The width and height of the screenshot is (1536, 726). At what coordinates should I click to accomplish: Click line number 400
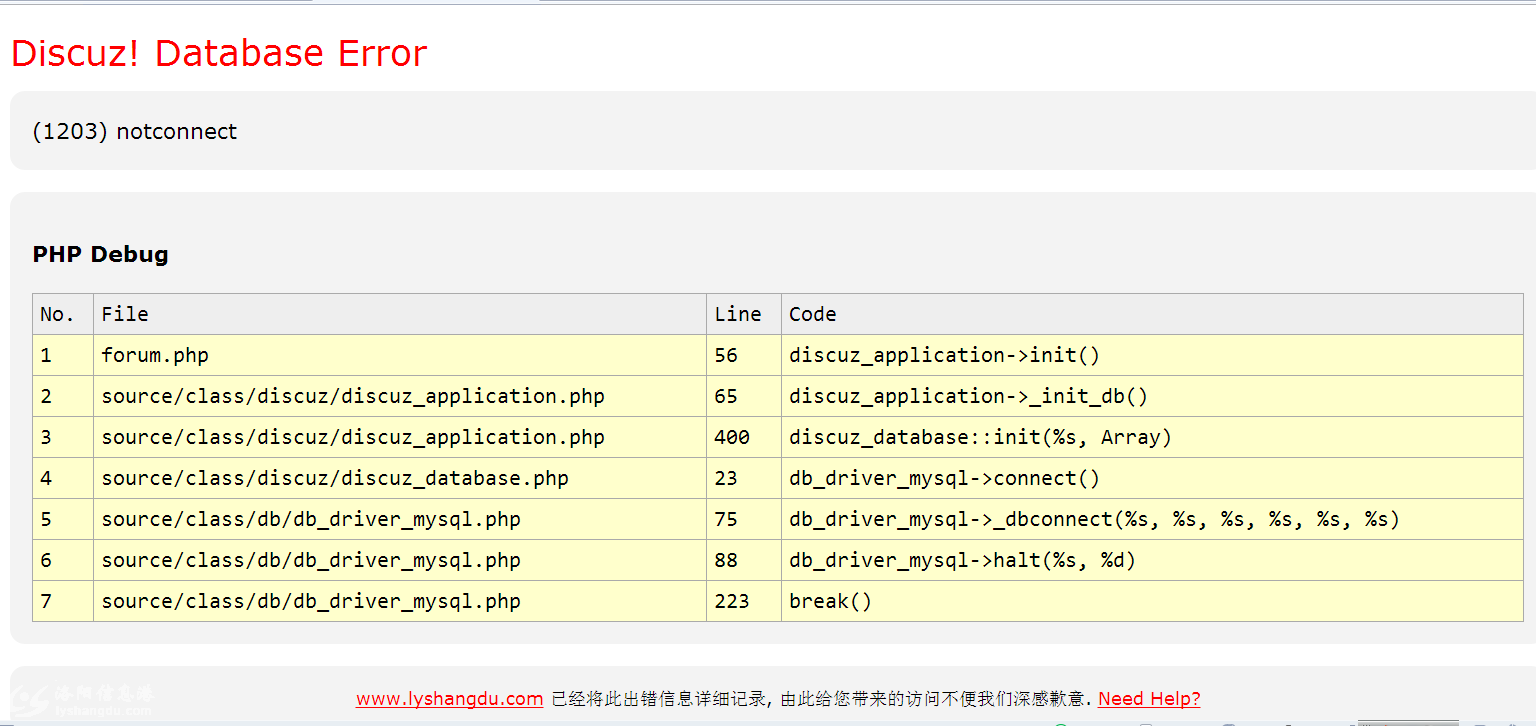pos(744,437)
